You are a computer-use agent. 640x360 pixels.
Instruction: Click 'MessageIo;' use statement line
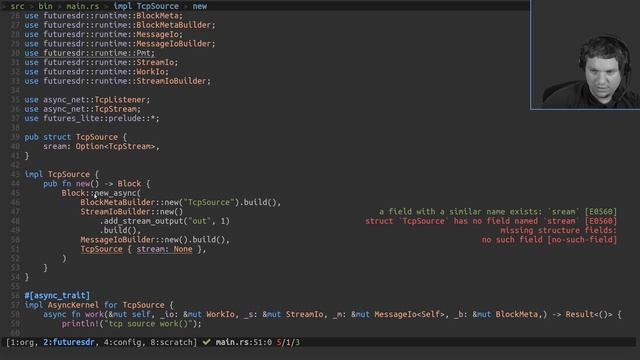pyautogui.click(x=104, y=34)
